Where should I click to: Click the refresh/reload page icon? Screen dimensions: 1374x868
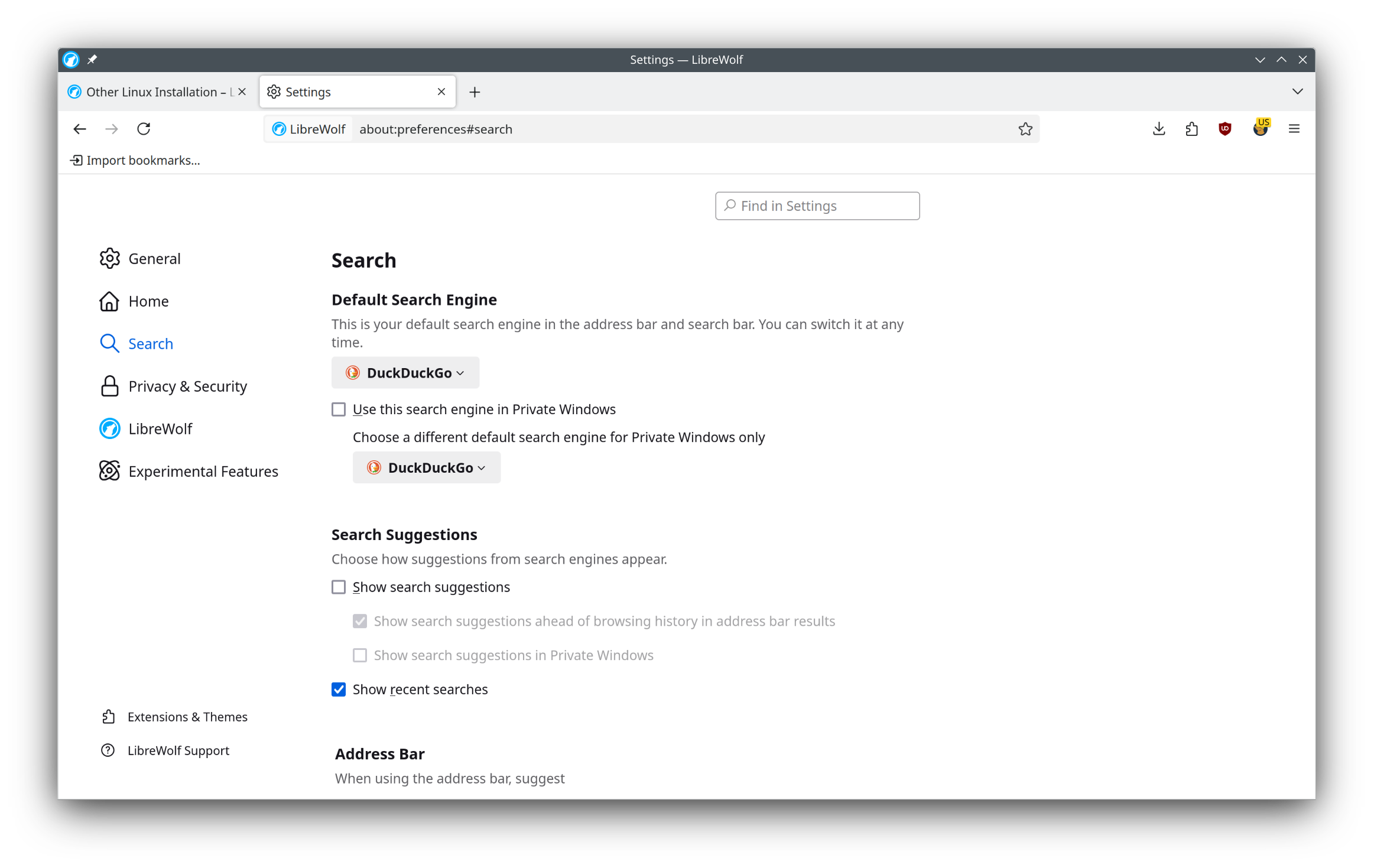tap(144, 128)
